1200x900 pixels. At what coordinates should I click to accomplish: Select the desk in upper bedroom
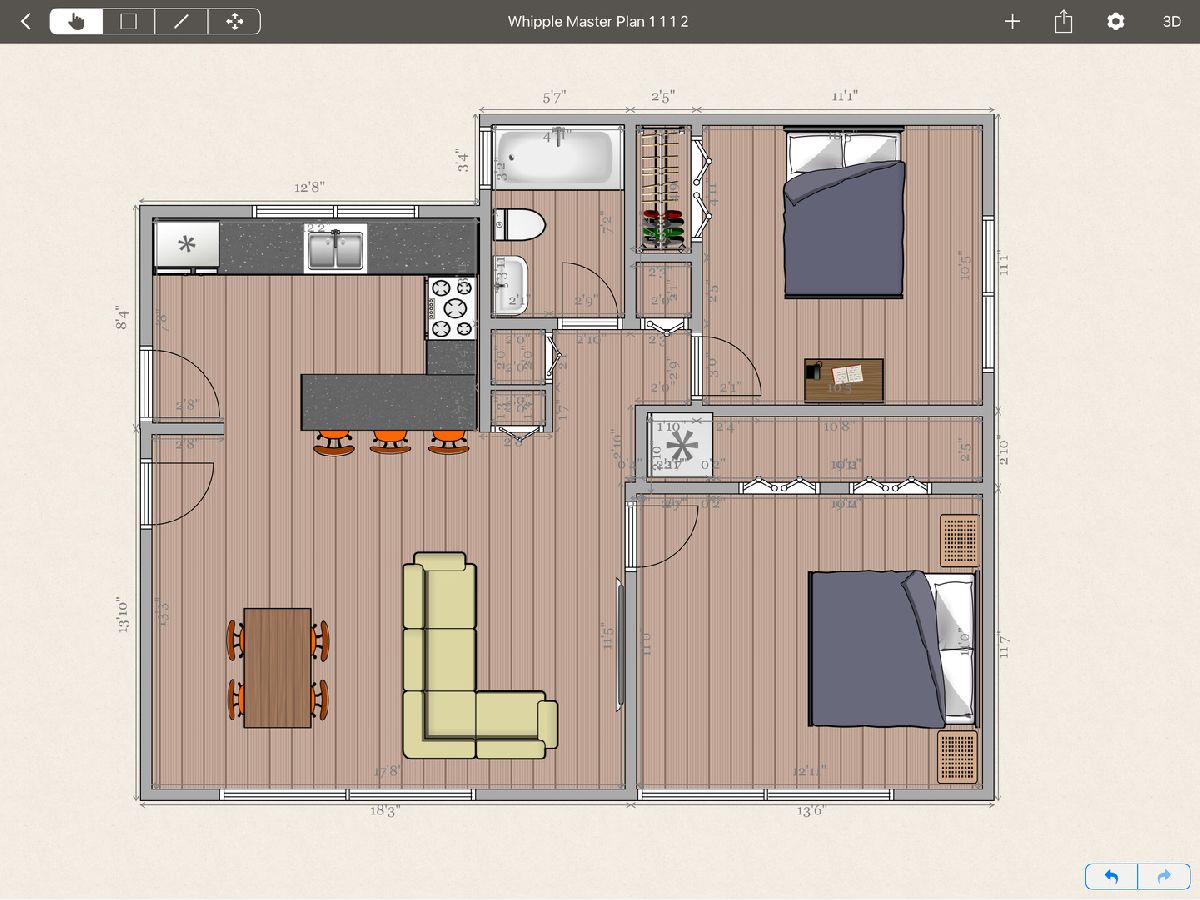click(x=844, y=379)
